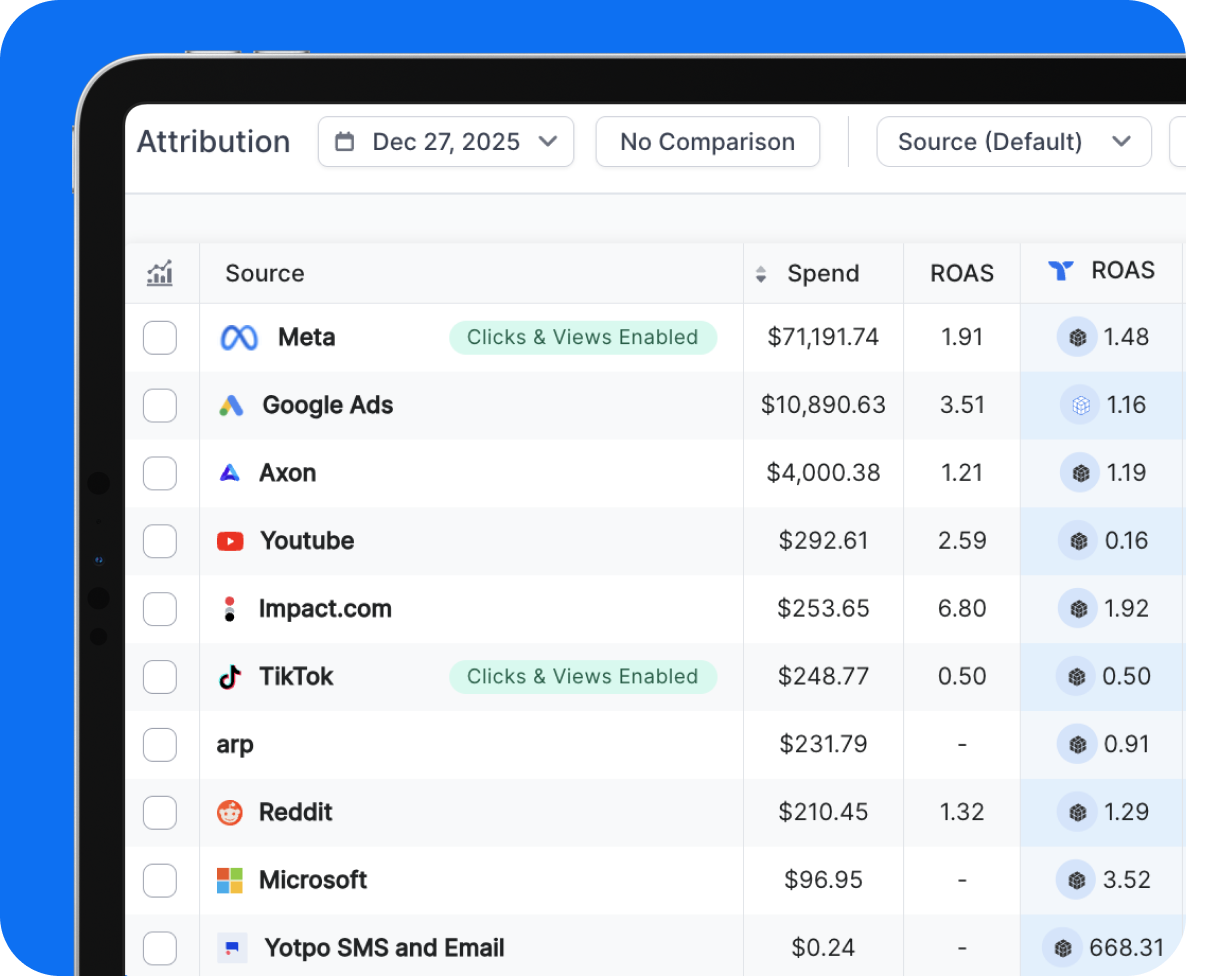Click the $71,191.74 spend value
The height and width of the screenshot is (980, 1208).
[823, 338]
